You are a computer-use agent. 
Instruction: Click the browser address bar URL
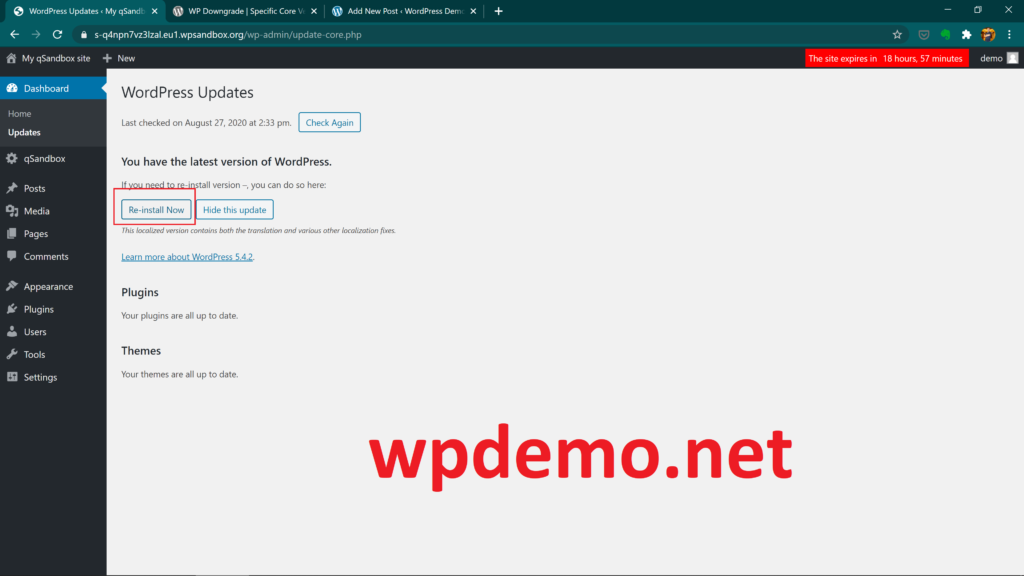228,35
